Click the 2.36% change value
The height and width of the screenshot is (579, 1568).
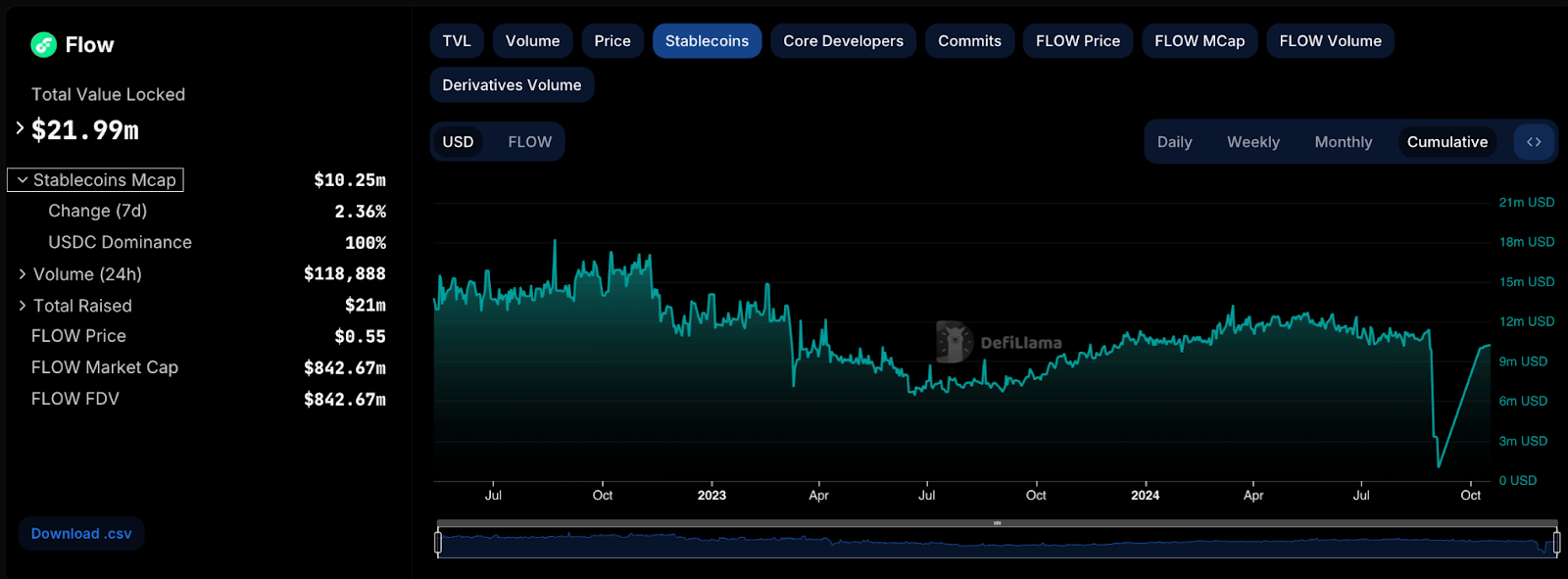360,212
